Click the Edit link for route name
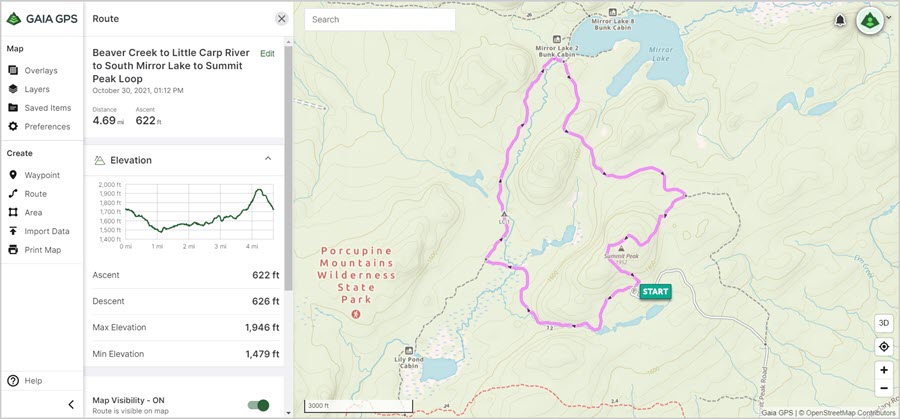 click(267, 53)
